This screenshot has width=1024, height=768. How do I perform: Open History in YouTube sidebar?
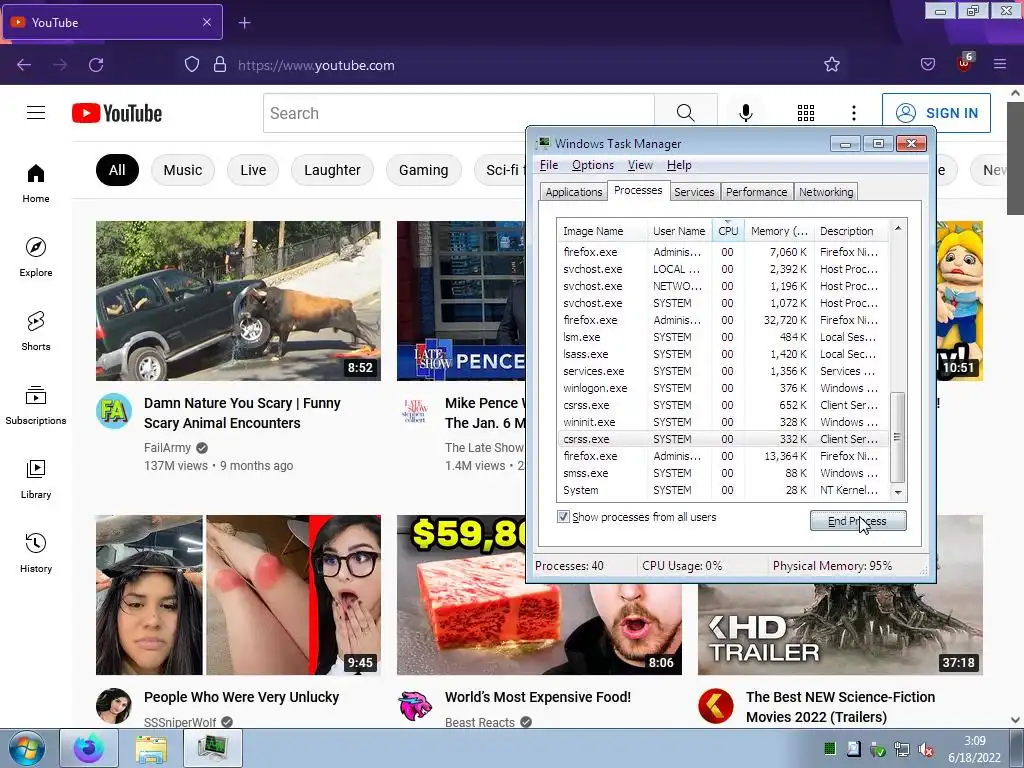[x=36, y=552]
